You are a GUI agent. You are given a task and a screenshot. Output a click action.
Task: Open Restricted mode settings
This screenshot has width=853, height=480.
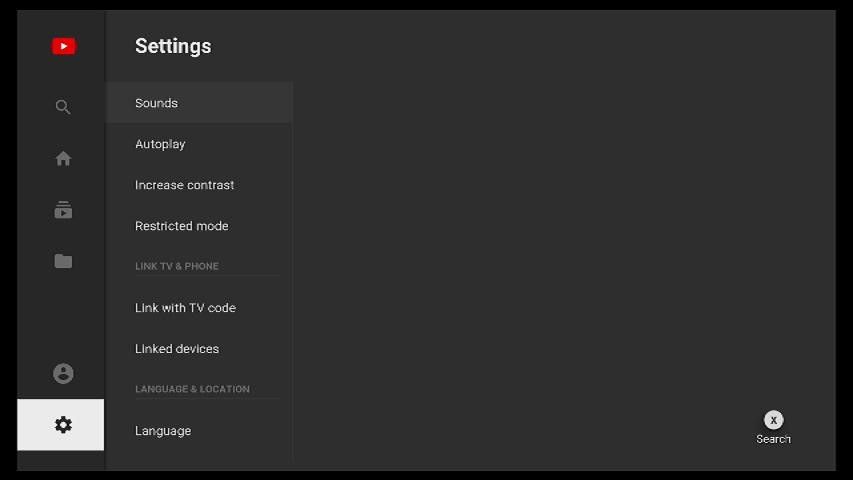pyautogui.click(x=182, y=226)
